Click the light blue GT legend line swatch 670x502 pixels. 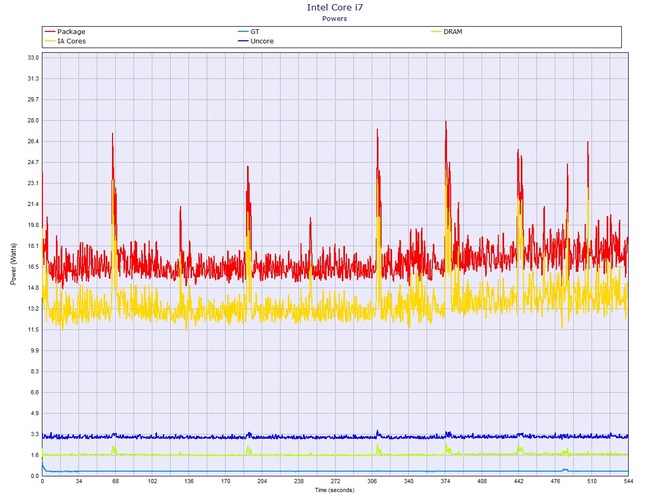pos(243,32)
